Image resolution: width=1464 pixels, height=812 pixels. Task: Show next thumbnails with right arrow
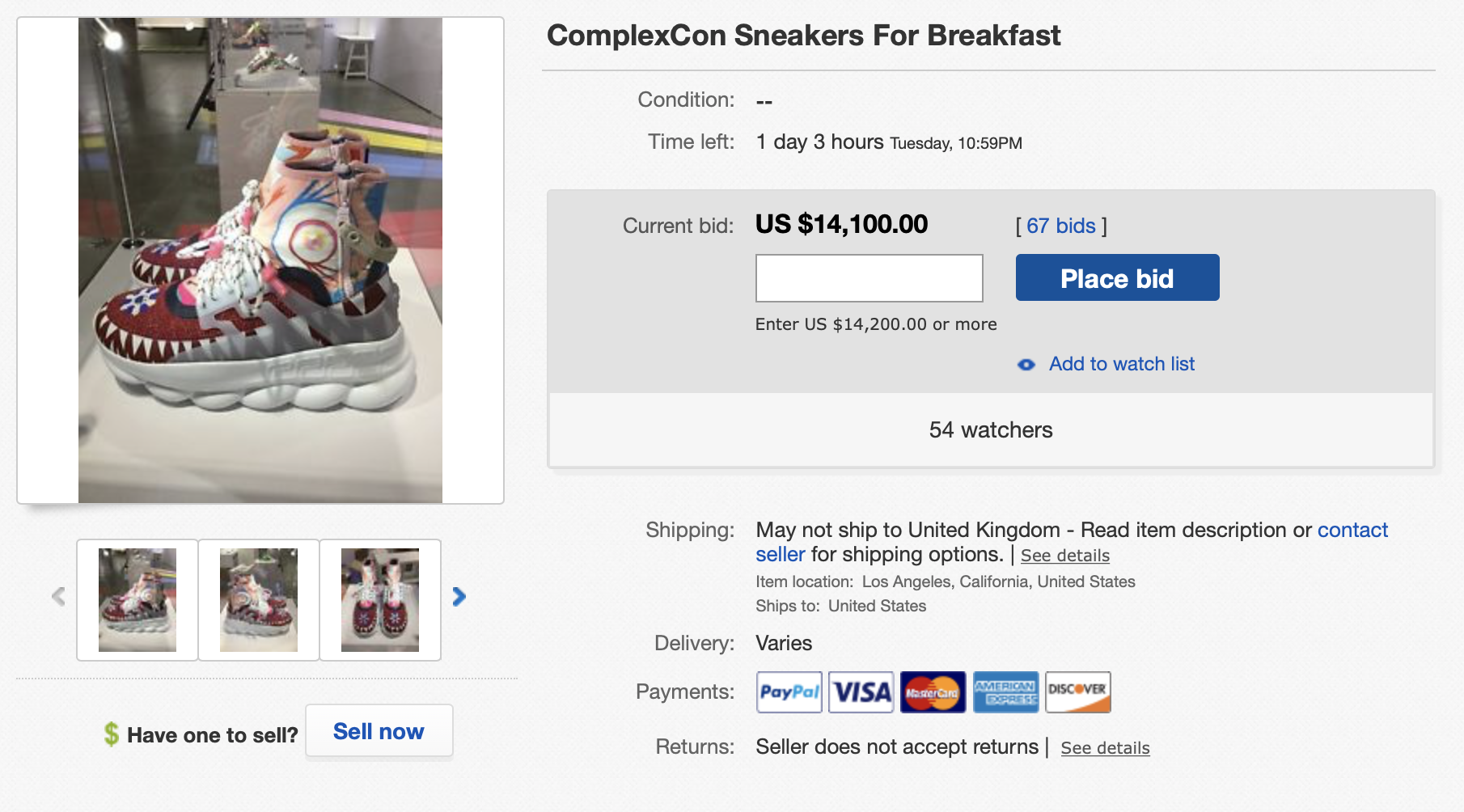click(x=459, y=597)
